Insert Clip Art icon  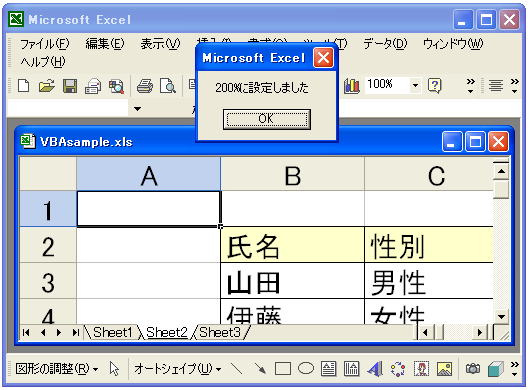(x=421, y=369)
